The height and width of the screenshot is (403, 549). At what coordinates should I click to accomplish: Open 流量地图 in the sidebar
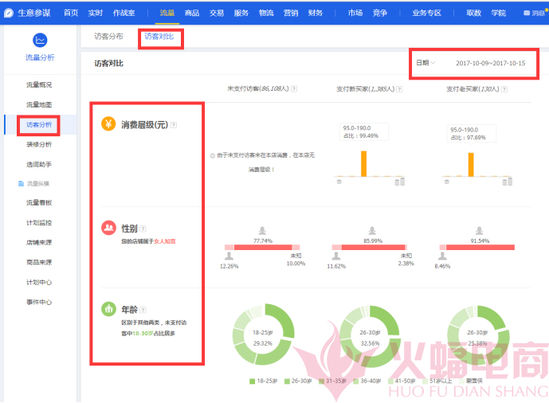click(39, 105)
